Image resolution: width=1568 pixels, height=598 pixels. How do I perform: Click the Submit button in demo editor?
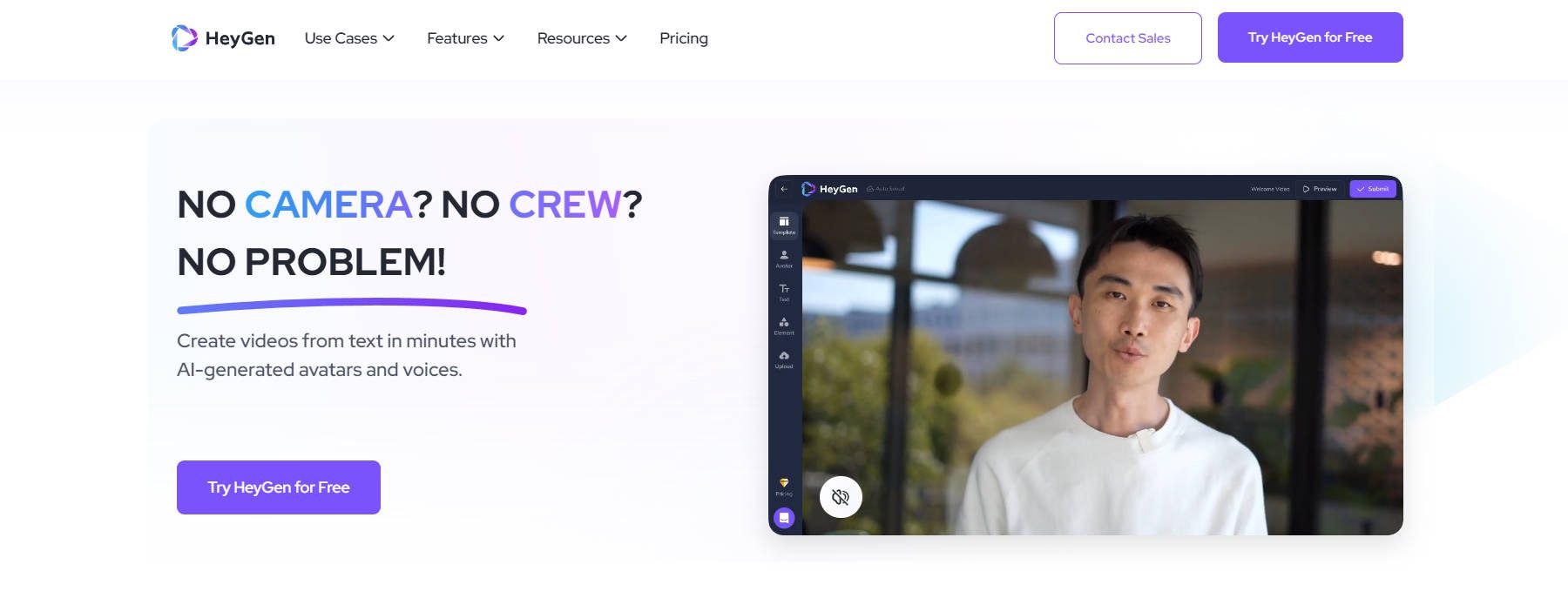(x=1373, y=189)
